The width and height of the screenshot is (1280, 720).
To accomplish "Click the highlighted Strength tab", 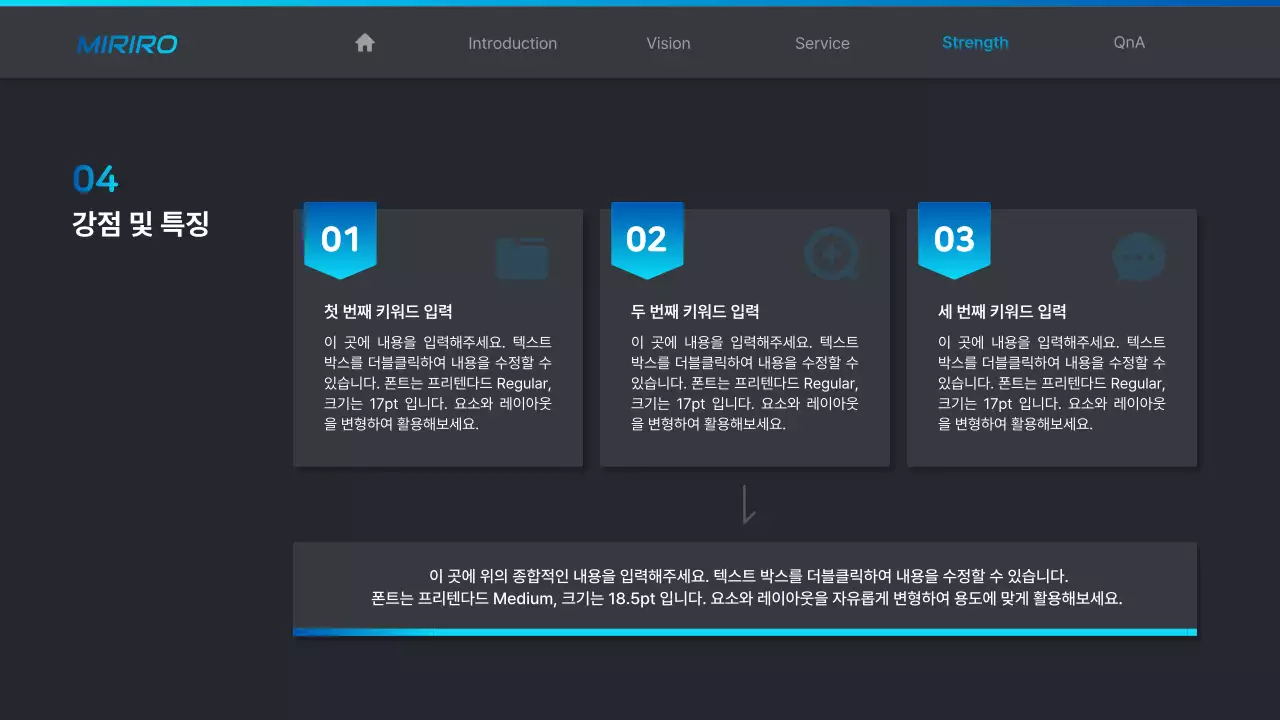I will coord(975,42).
